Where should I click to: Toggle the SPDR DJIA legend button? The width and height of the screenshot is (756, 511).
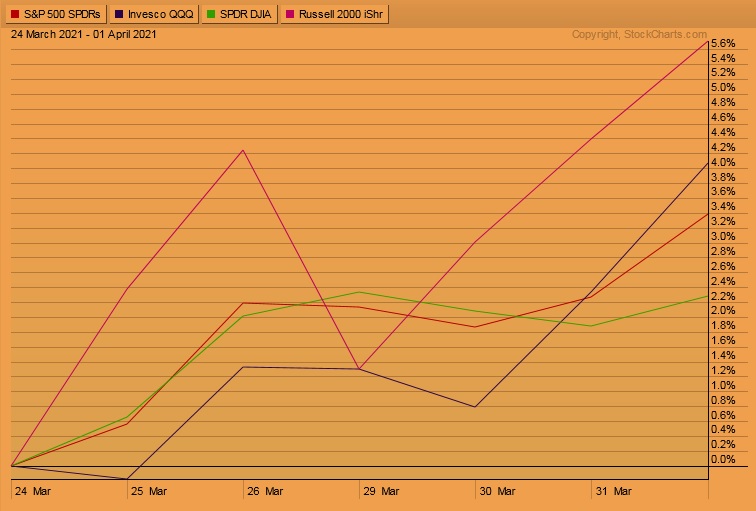[x=240, y=14]
